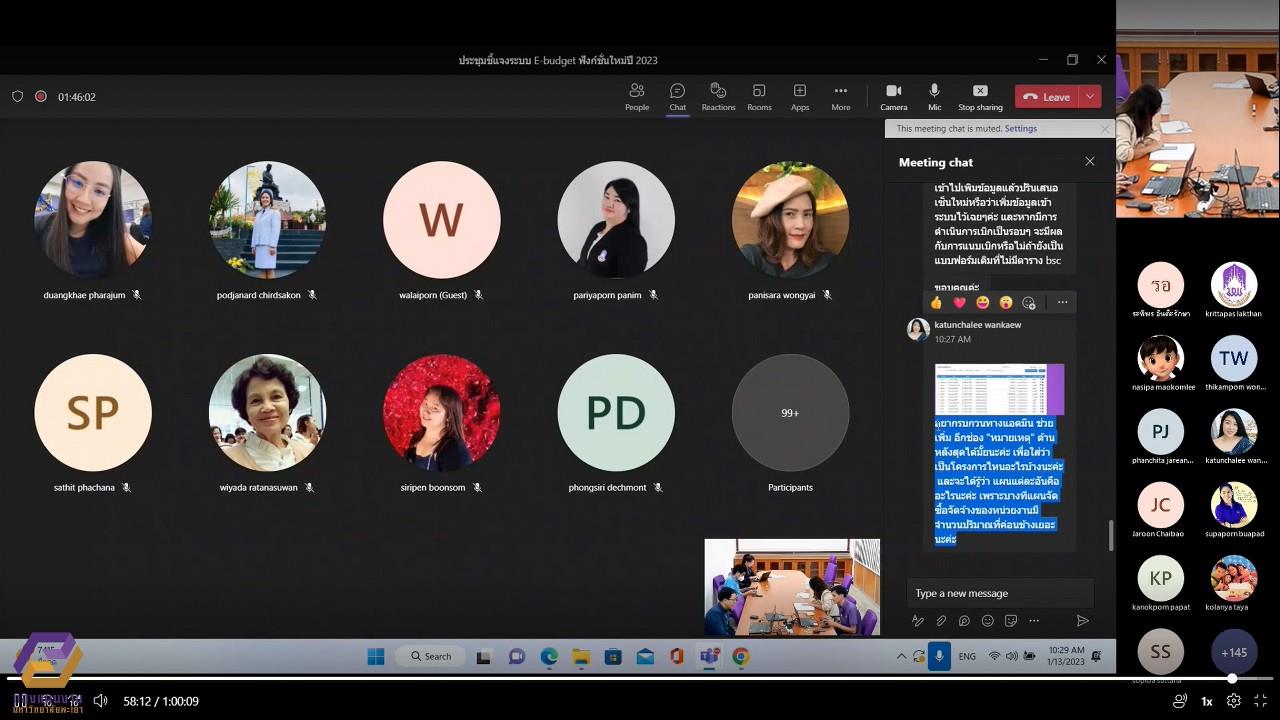Toggle the Camera on or off
The height and width of the screenshot is (720, 1280).
coord(894,96)
